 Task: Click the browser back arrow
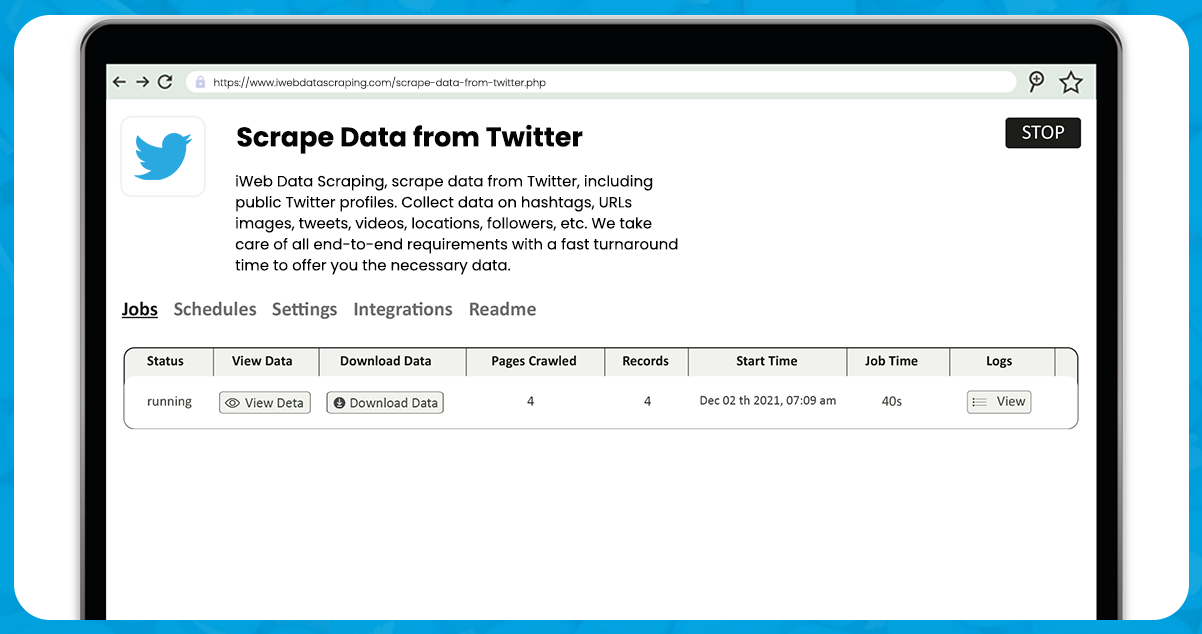pos(120,82)
